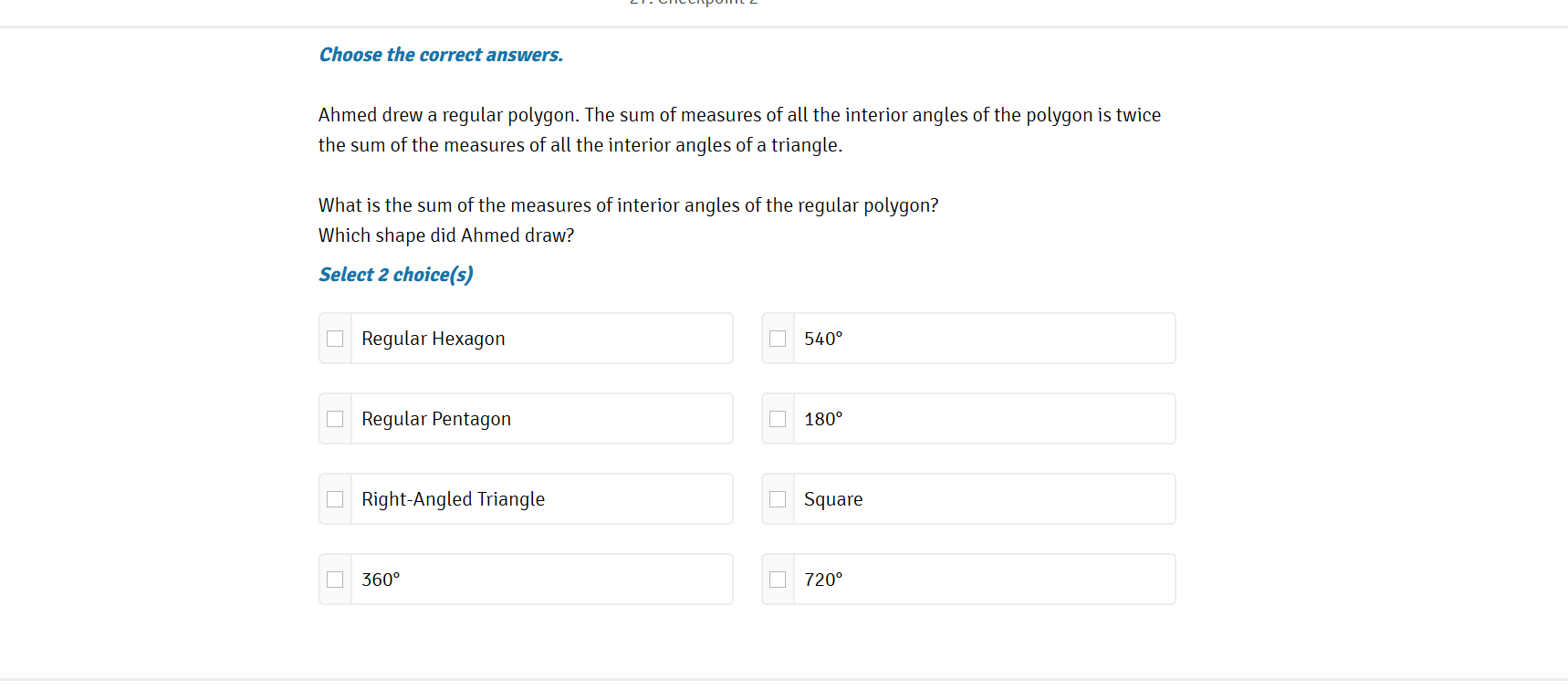Click the question text about Ahmed's polygon
1568x690 pixels.
coord(739,129)
